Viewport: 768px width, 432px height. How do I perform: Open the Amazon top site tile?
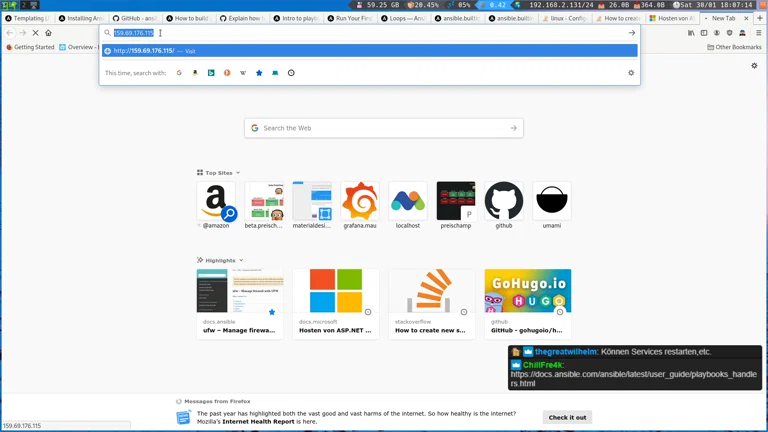click(x=216, y=201)
